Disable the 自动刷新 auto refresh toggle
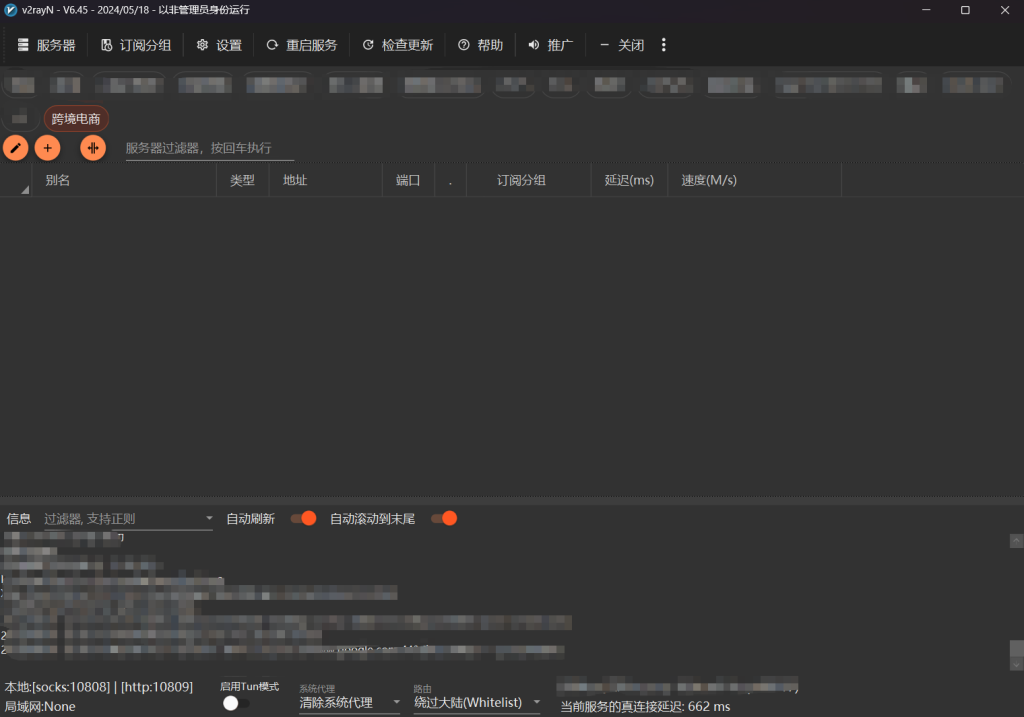1024x717 pixels. (x=303, y=518)
